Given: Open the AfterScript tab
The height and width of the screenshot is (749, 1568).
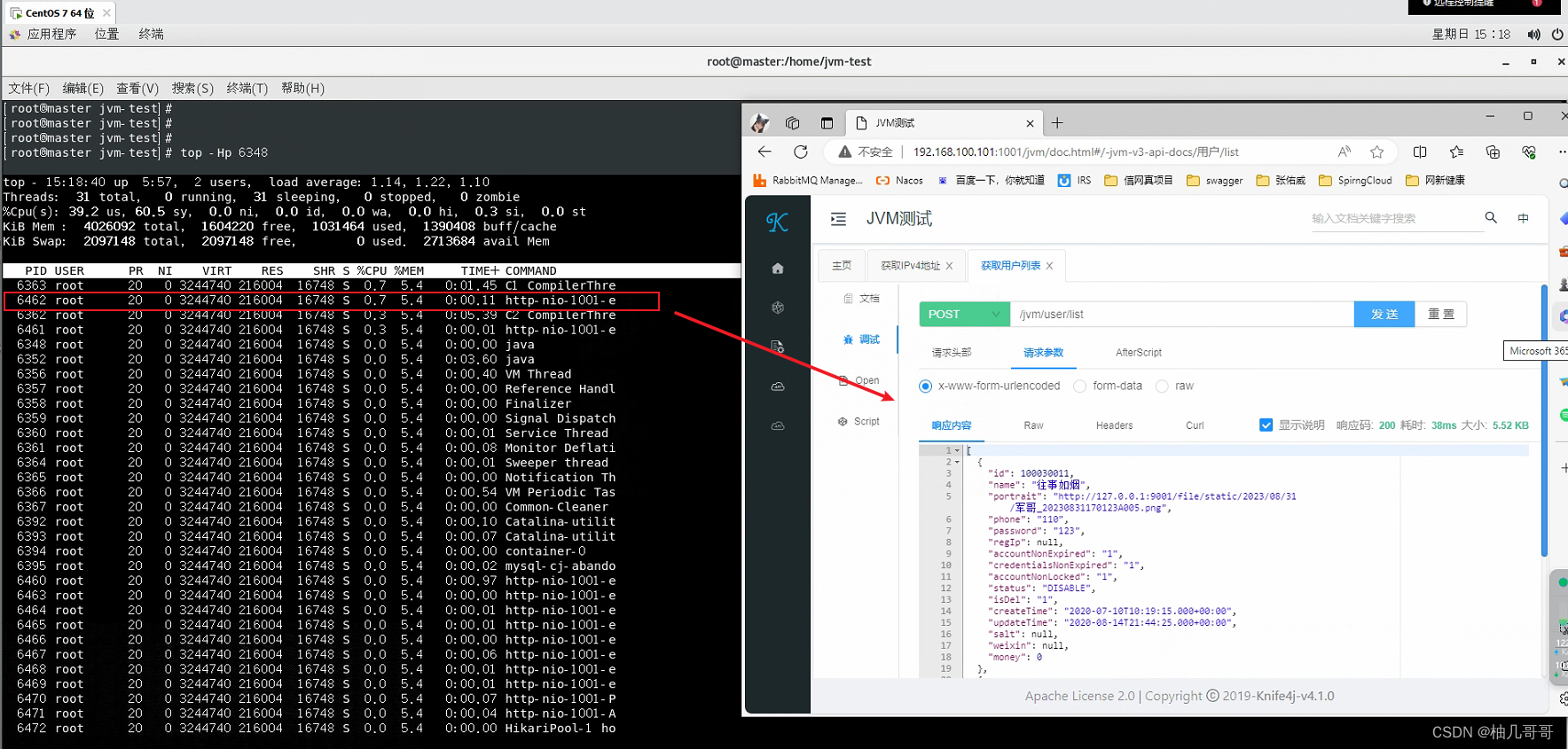Looking at the screenshot, I should 1139,352.
